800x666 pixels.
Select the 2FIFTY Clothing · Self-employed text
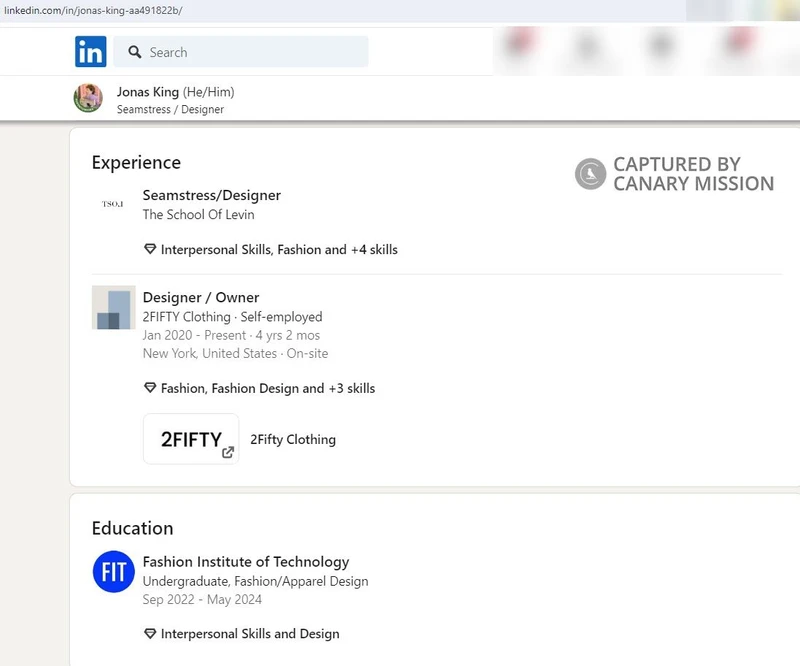pos(233,317)
